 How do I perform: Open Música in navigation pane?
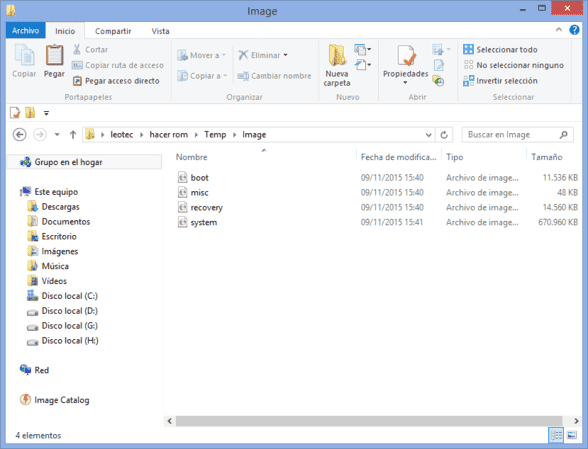click(48, 266)
